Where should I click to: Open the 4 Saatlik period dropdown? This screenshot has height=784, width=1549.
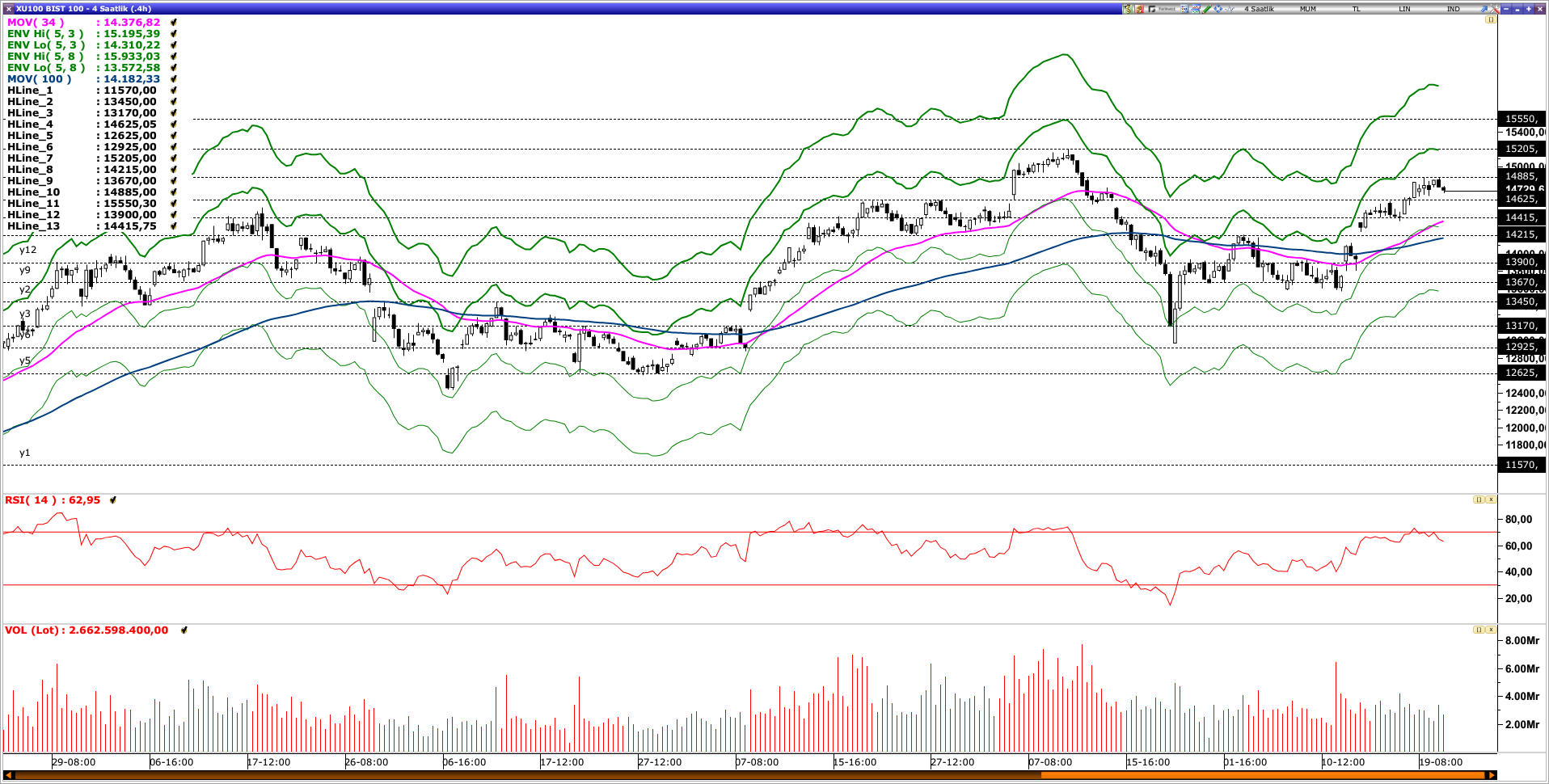coord(1260,9)
